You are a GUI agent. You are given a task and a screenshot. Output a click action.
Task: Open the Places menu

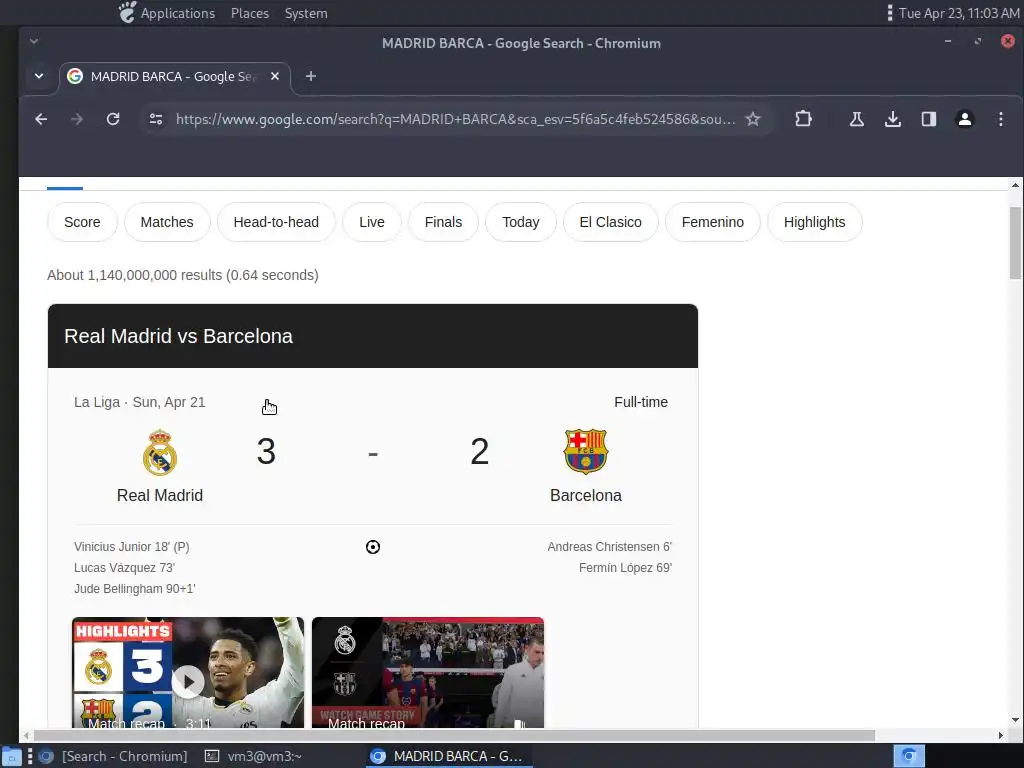click(249, 13)
